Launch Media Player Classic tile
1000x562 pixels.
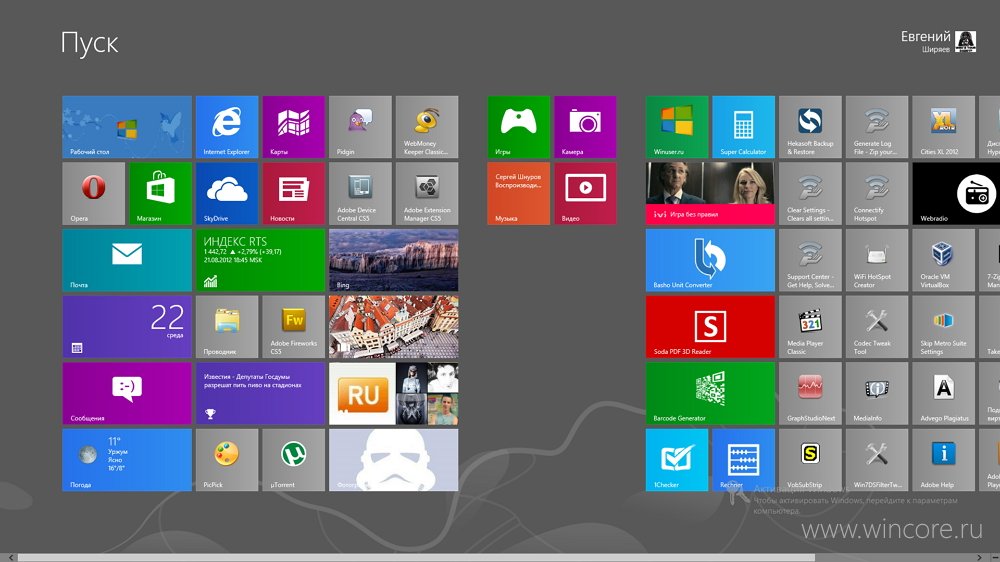810,327
